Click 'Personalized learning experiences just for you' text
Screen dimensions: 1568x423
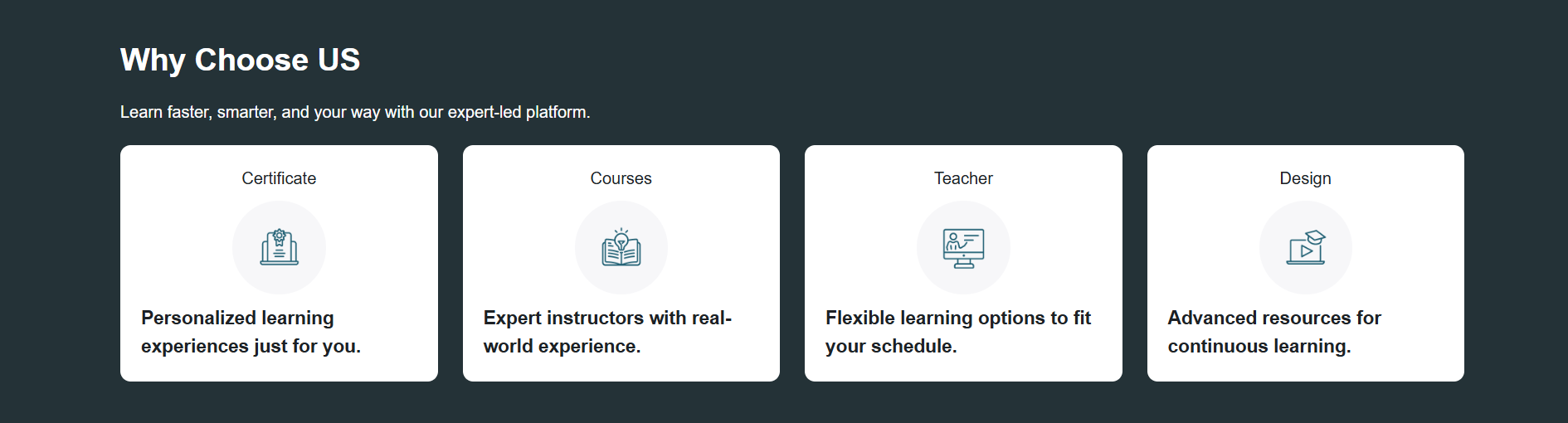point(251,332)
